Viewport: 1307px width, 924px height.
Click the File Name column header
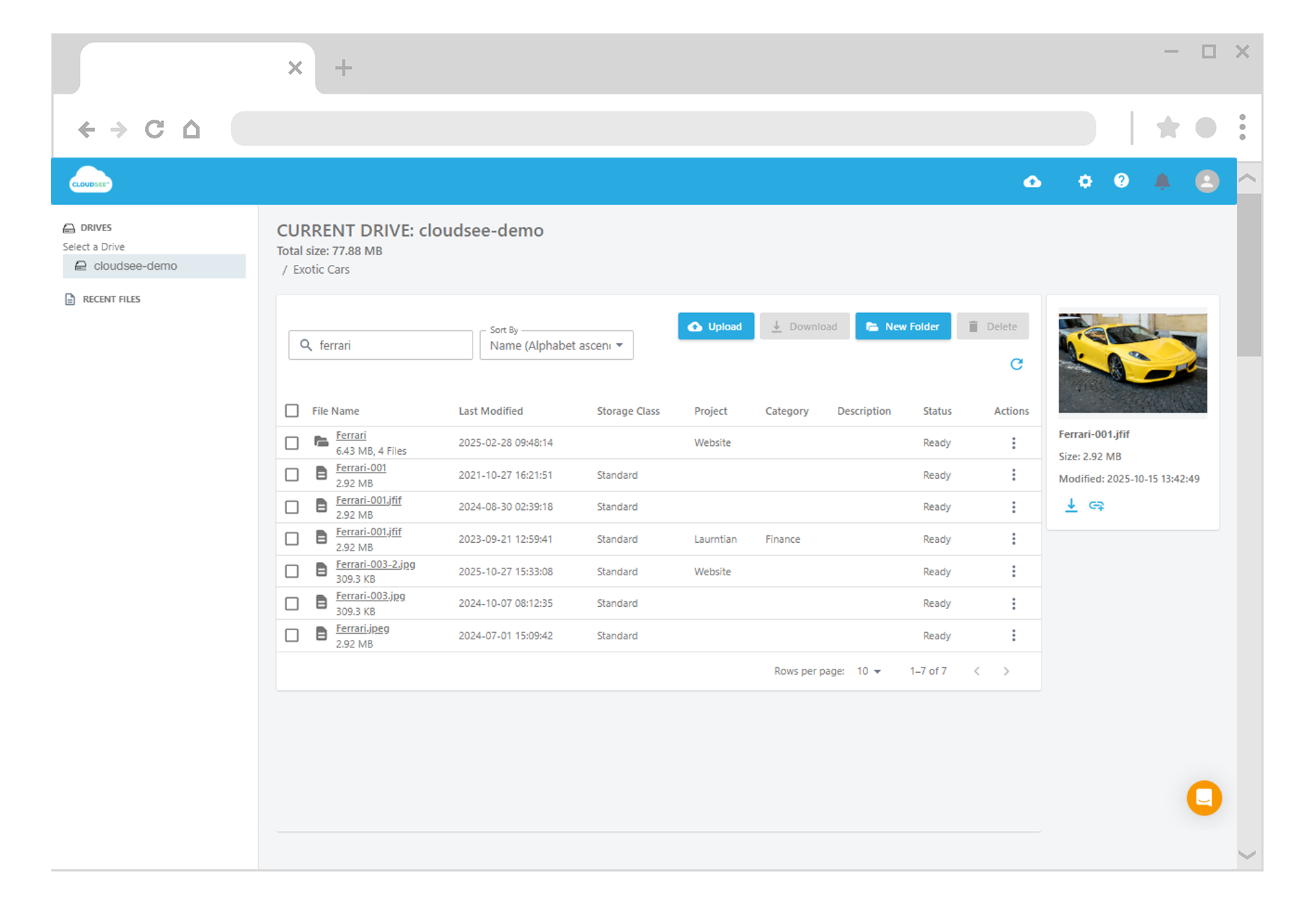click(x=336, y=411)
